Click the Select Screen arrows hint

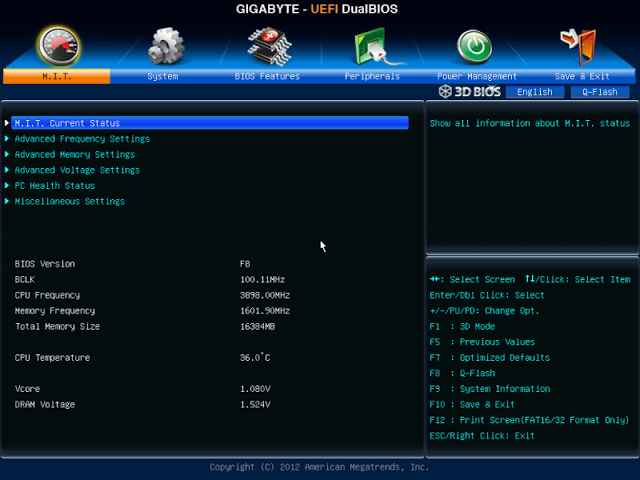472,280
